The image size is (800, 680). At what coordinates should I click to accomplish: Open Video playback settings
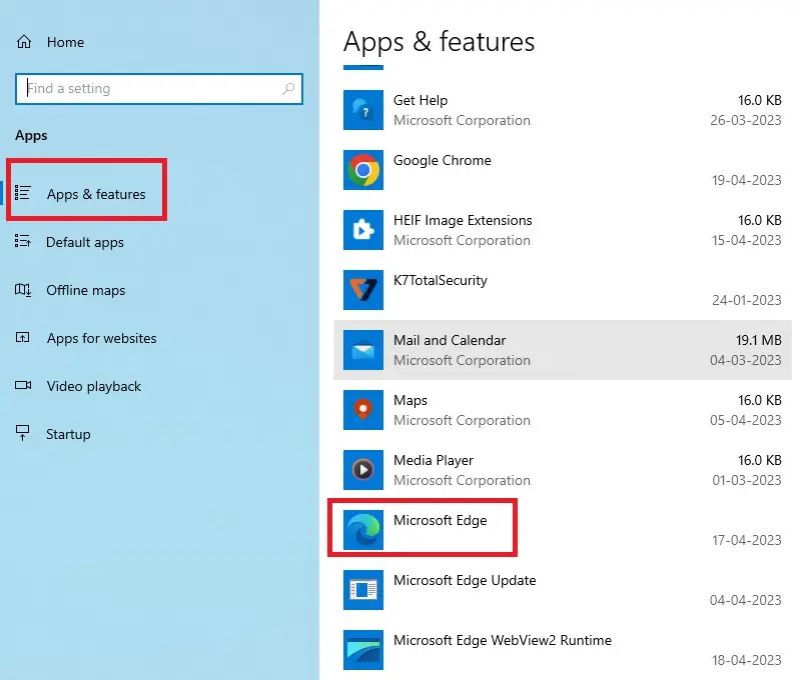click(91, 386)
